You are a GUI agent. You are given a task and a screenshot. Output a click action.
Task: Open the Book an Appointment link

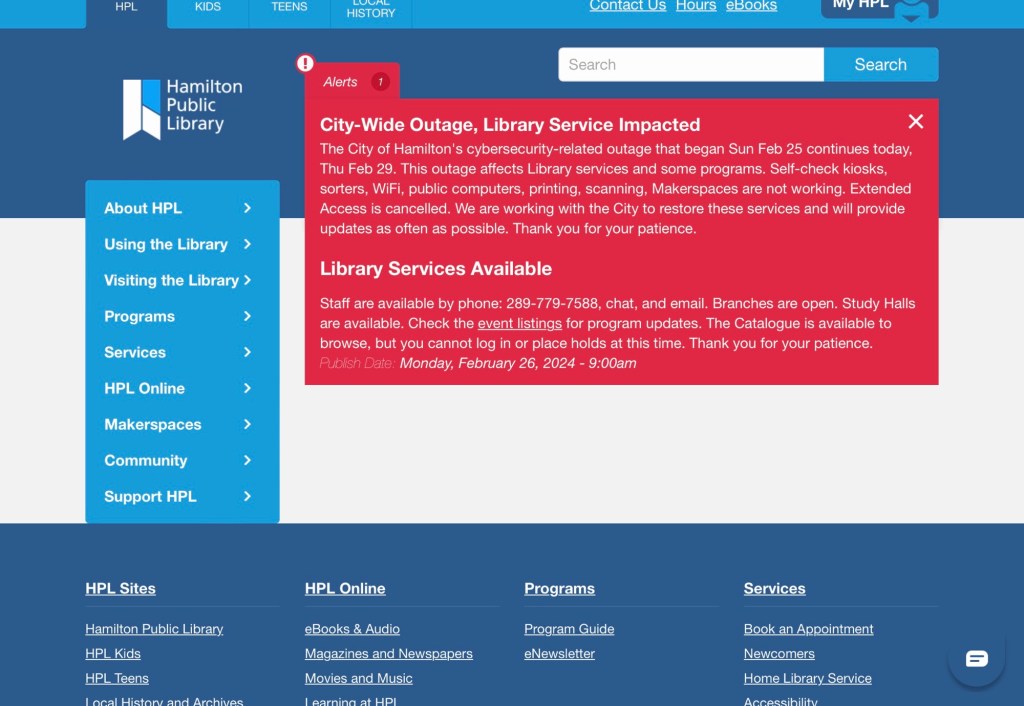click(x=808, y=629)
